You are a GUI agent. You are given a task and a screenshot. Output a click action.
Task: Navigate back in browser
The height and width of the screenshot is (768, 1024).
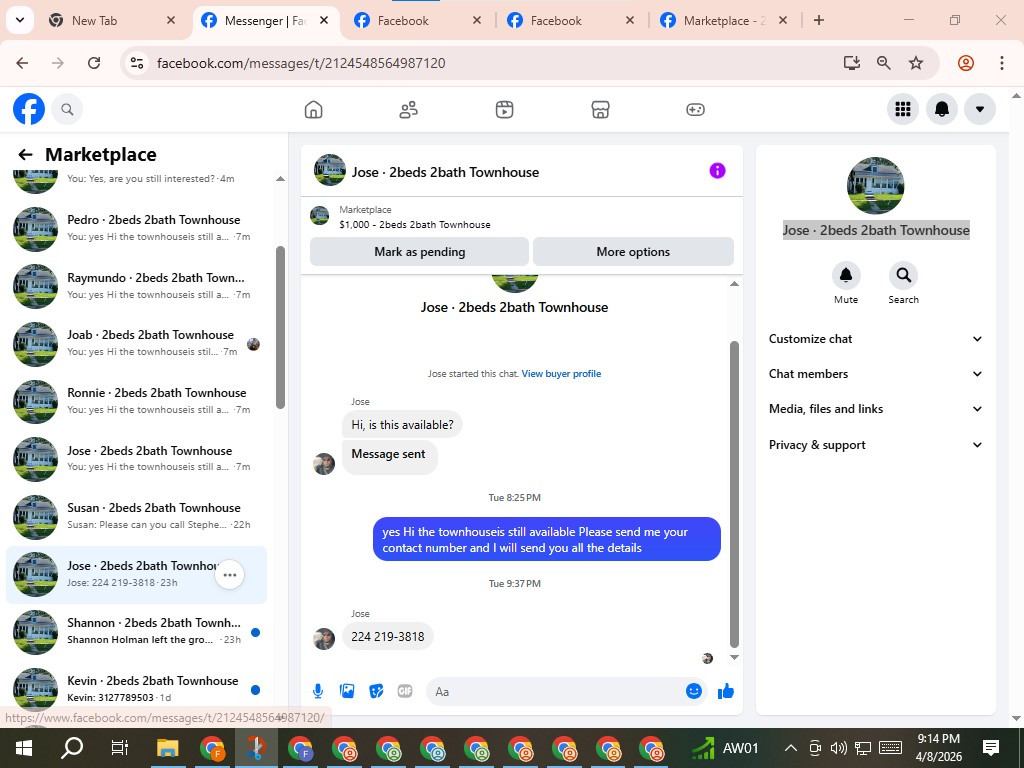coord(22,63)
